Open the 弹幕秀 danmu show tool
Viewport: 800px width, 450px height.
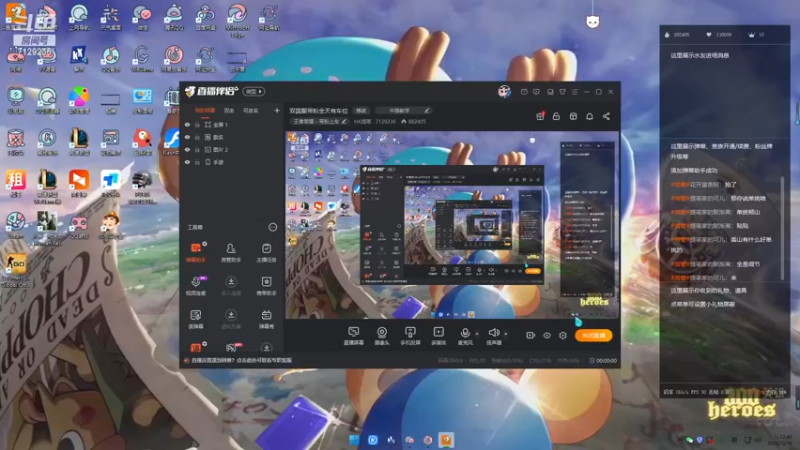(x=266, y=319)
